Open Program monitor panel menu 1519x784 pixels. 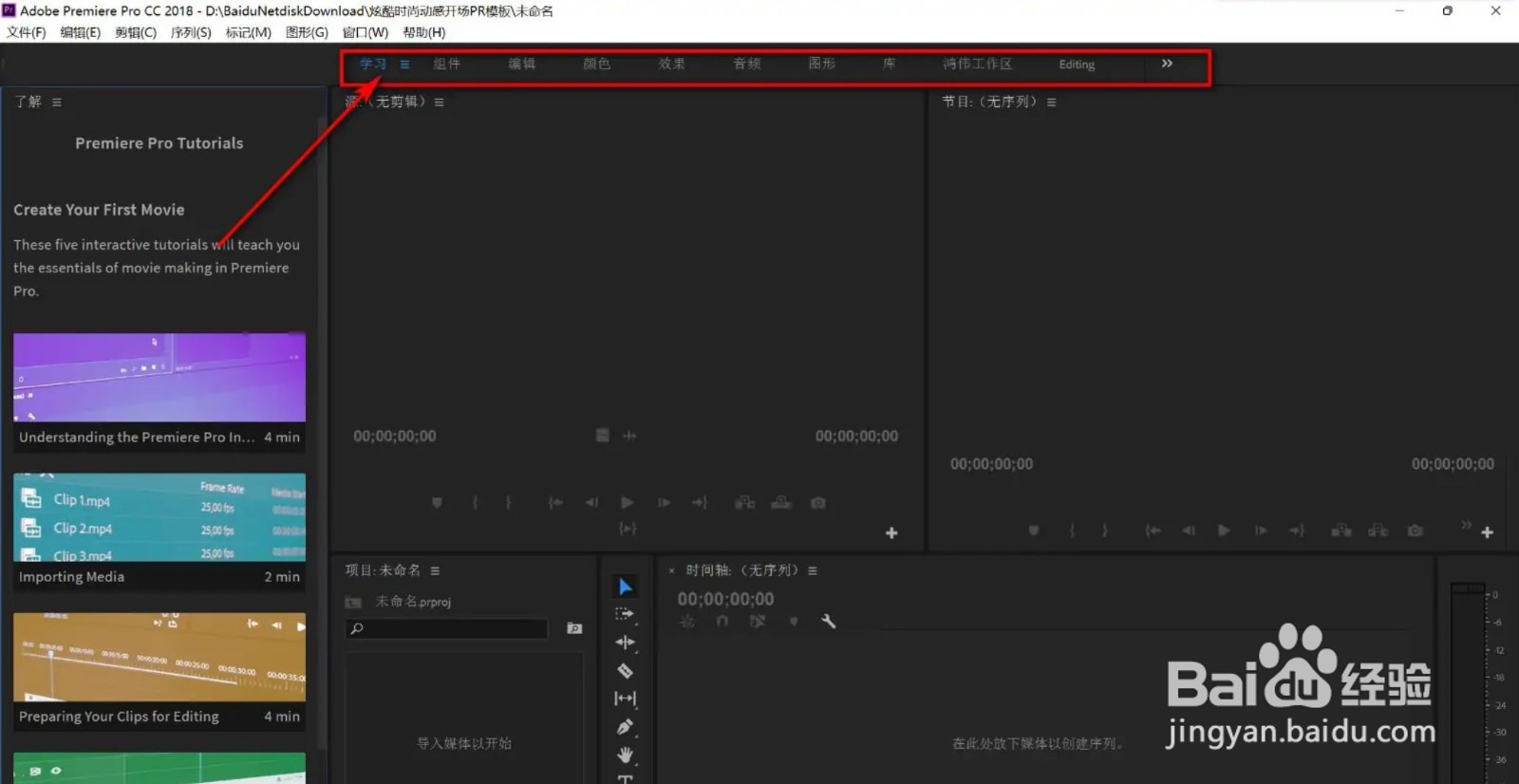tap(1052, 103)
